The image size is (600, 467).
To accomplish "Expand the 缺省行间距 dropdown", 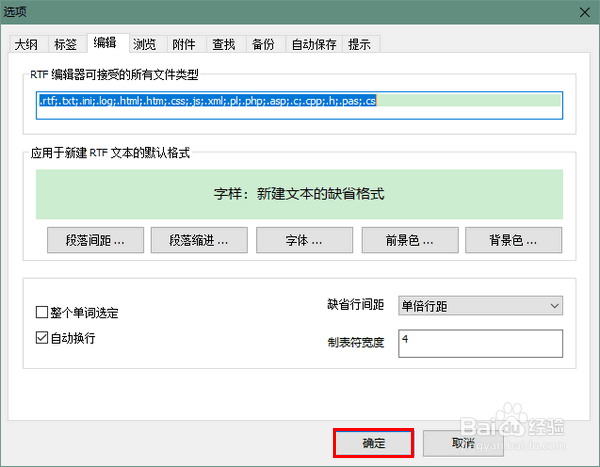I will (x=481, y=305).
